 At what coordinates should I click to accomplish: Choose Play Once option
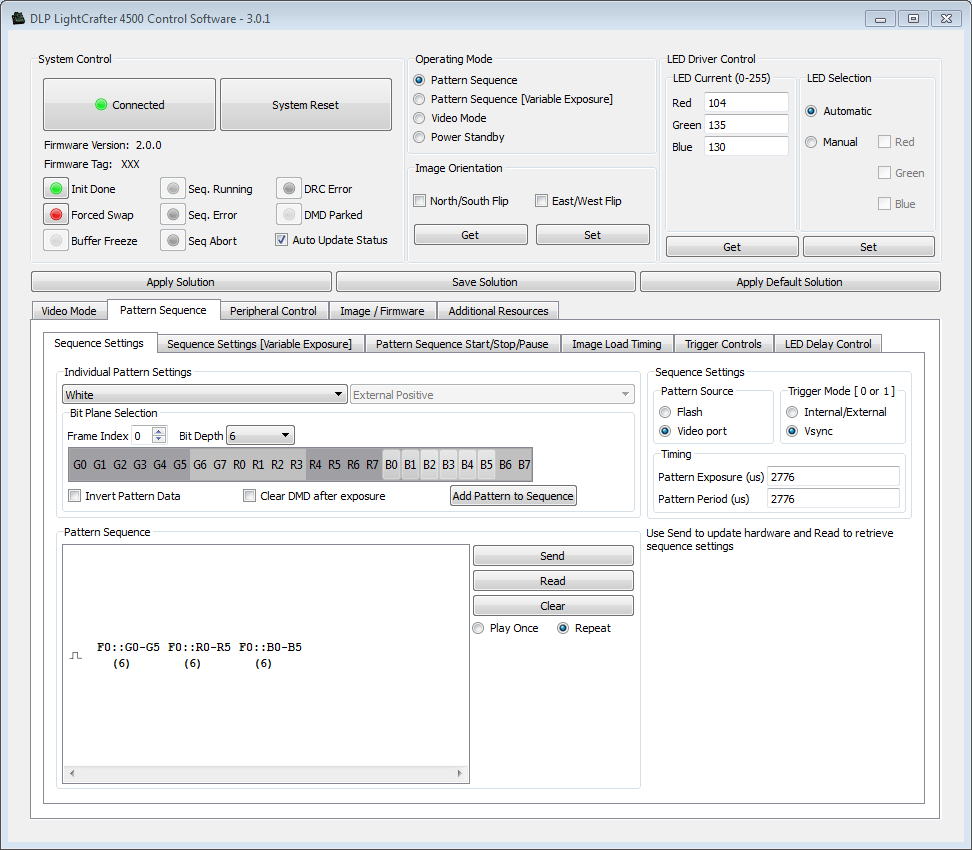click(478, 628)
